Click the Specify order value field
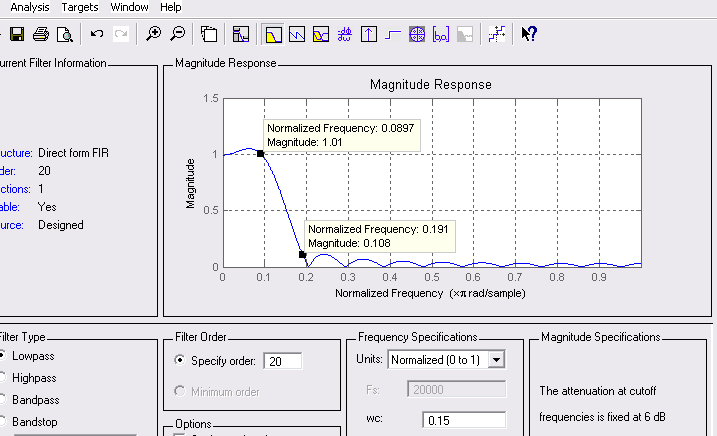This screenshot has width=717, height=436. (283, 361)
